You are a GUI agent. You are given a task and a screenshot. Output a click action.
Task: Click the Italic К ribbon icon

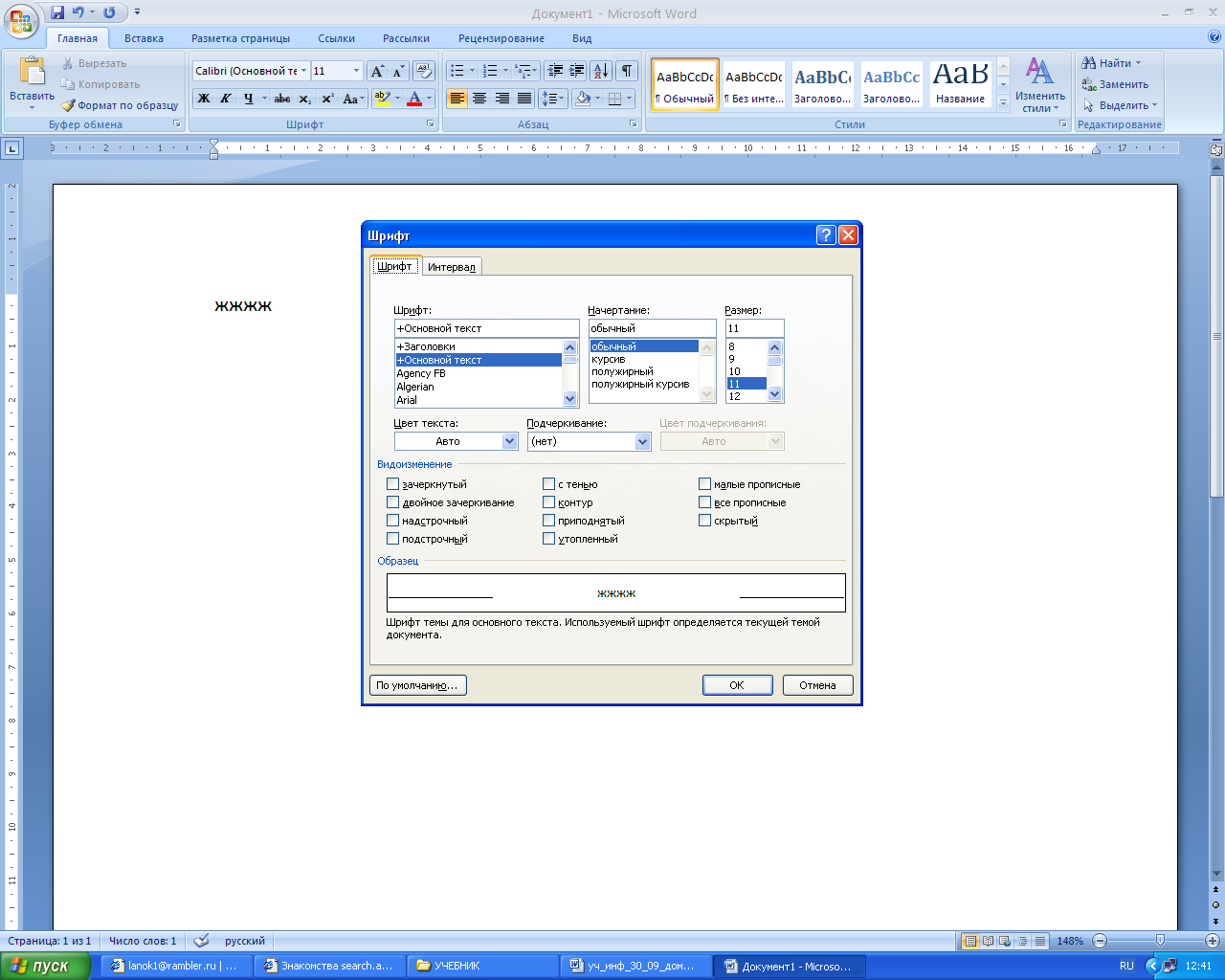[226, 99]
